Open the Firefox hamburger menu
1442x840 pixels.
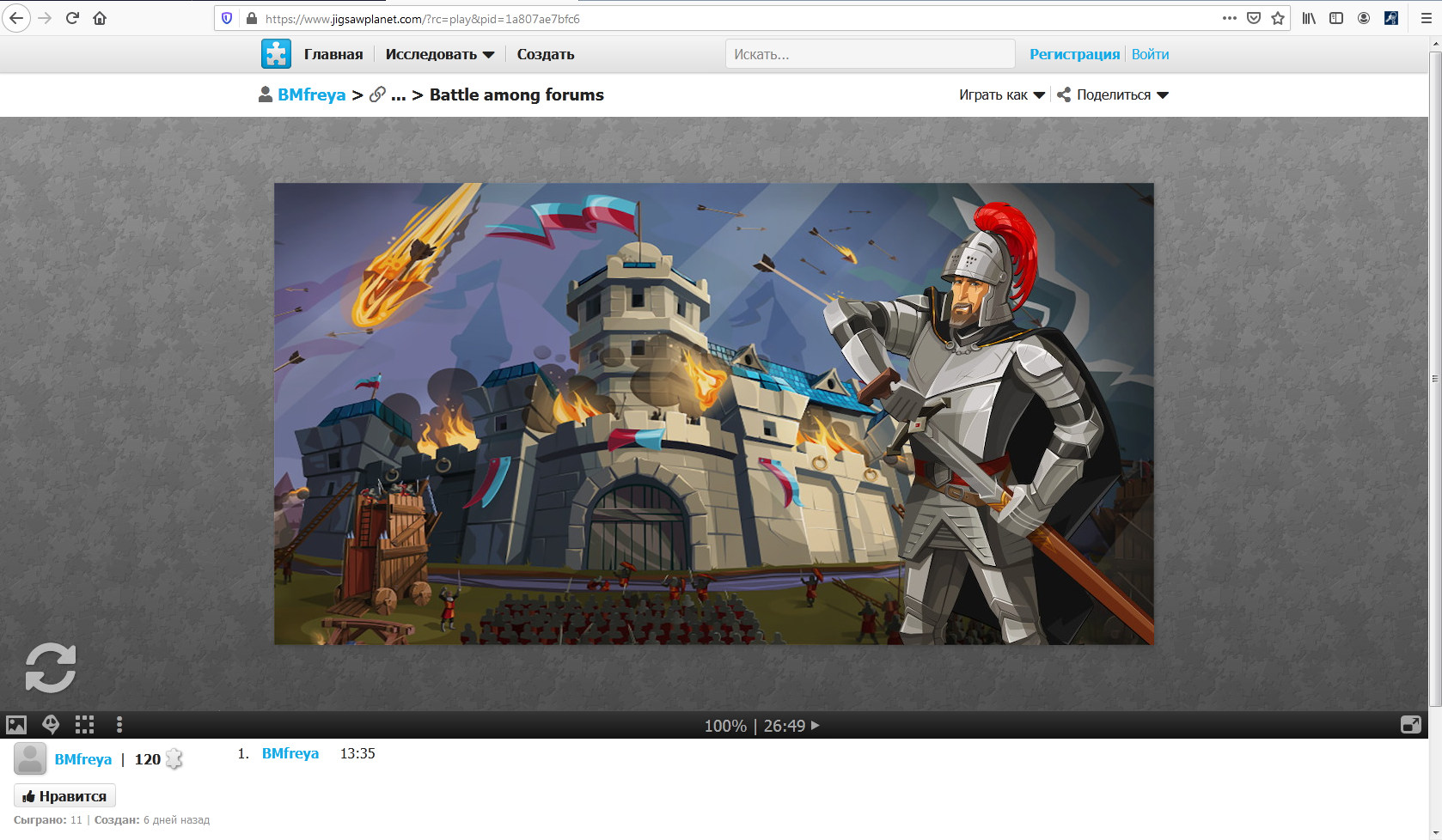click(1427, 18)
